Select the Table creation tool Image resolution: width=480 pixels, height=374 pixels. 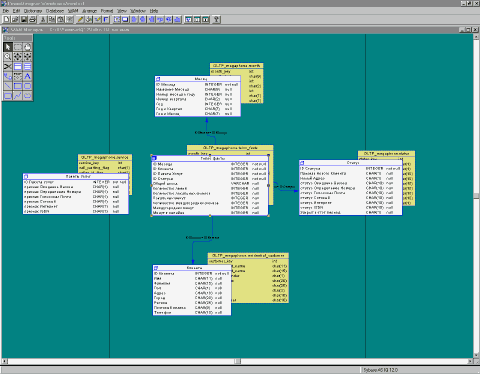[x=18, y=66]
